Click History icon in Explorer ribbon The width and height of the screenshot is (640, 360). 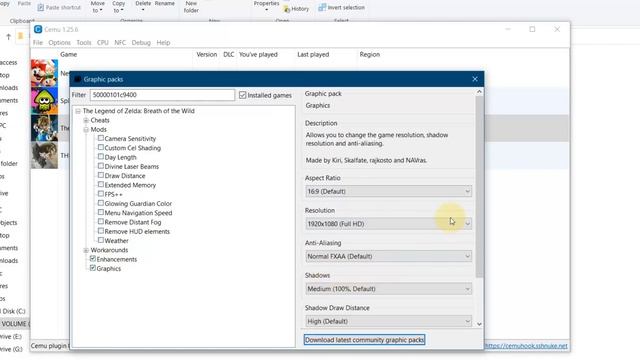pos(287,9)
